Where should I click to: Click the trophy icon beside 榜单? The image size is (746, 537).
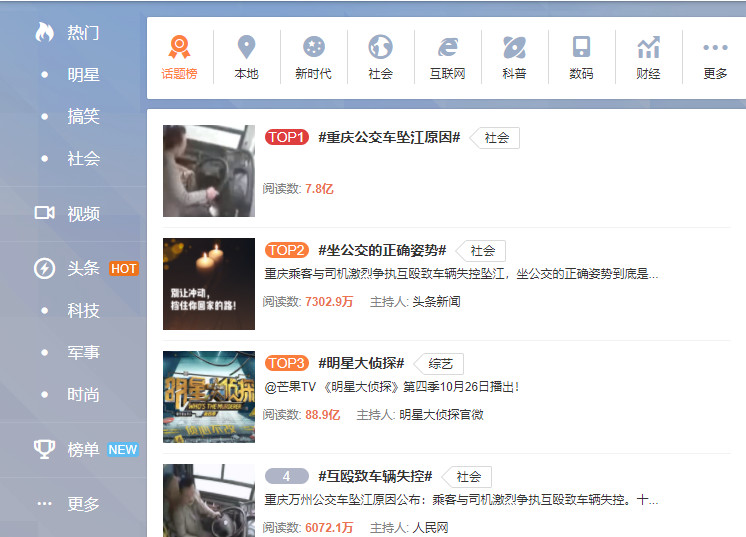(44, 449)
